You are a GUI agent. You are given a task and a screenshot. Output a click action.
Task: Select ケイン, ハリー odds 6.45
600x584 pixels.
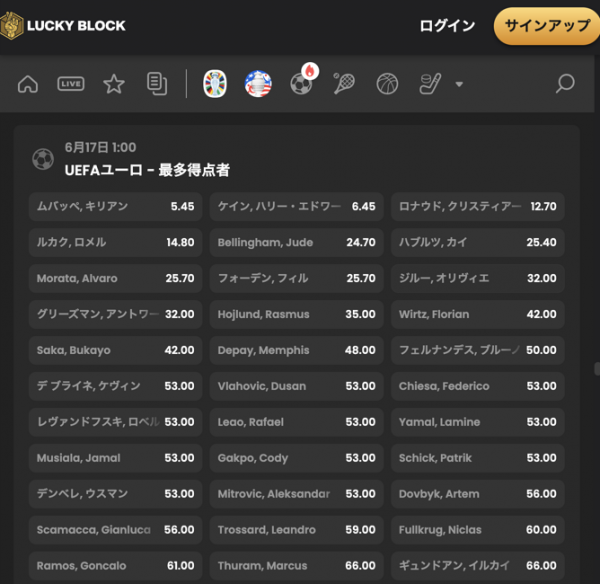(297, 206)
